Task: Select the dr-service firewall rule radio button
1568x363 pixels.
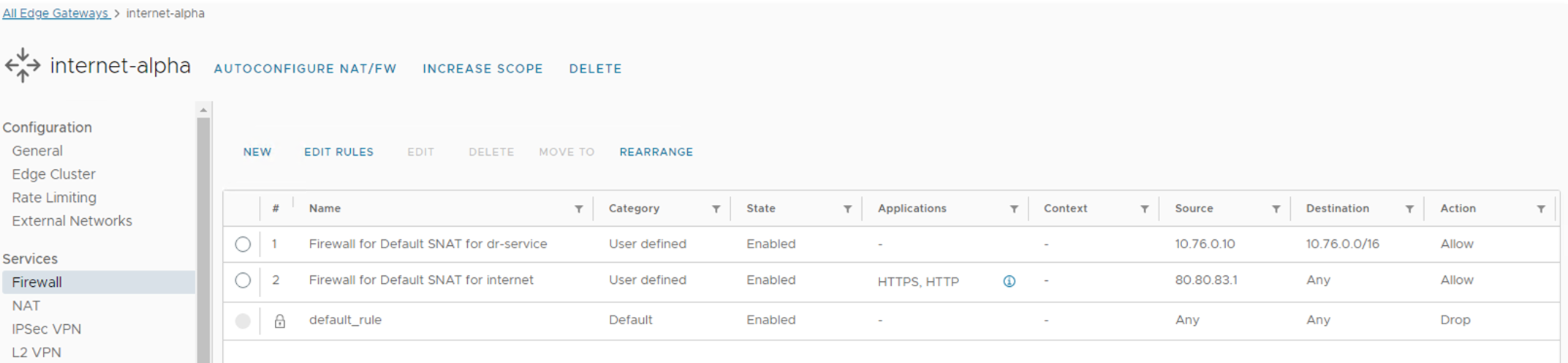Action: (243, 244)
